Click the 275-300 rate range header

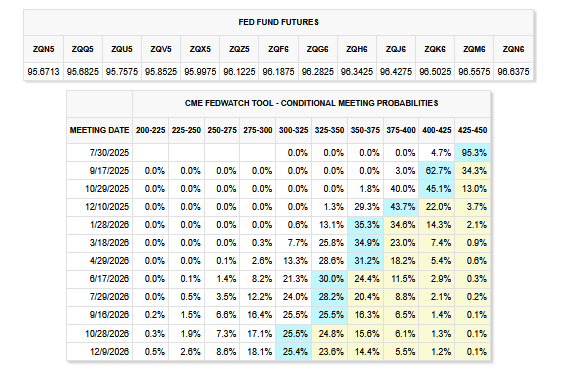coord(258,130)
